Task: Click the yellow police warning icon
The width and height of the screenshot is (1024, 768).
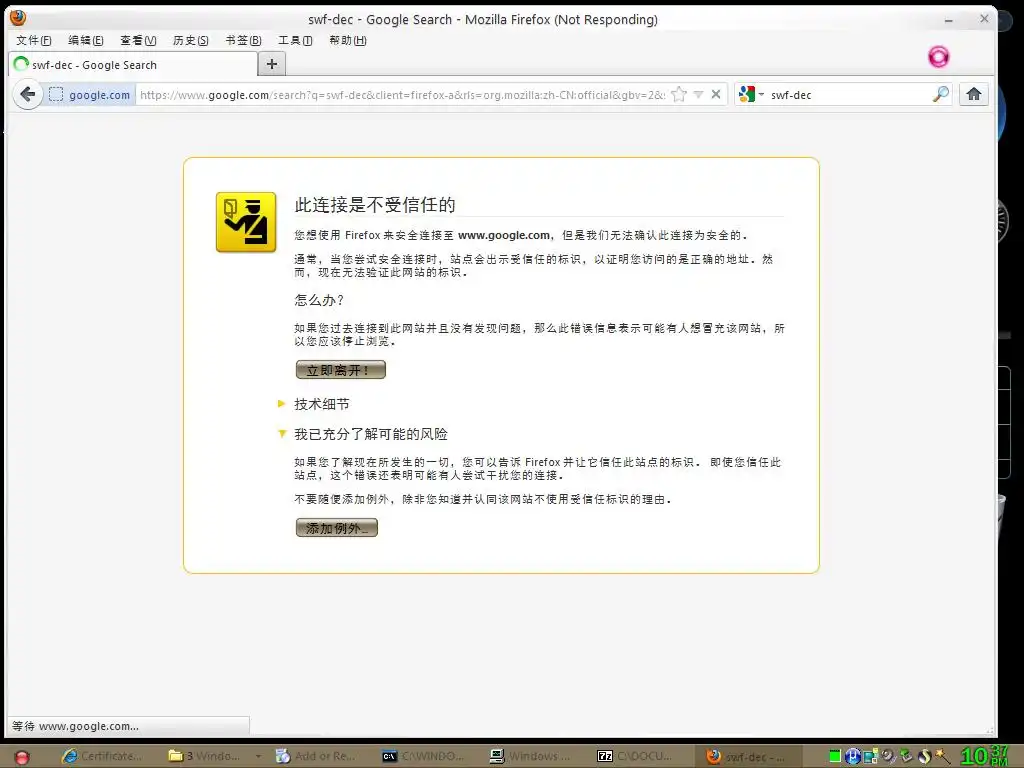Action: pos(246,222)
